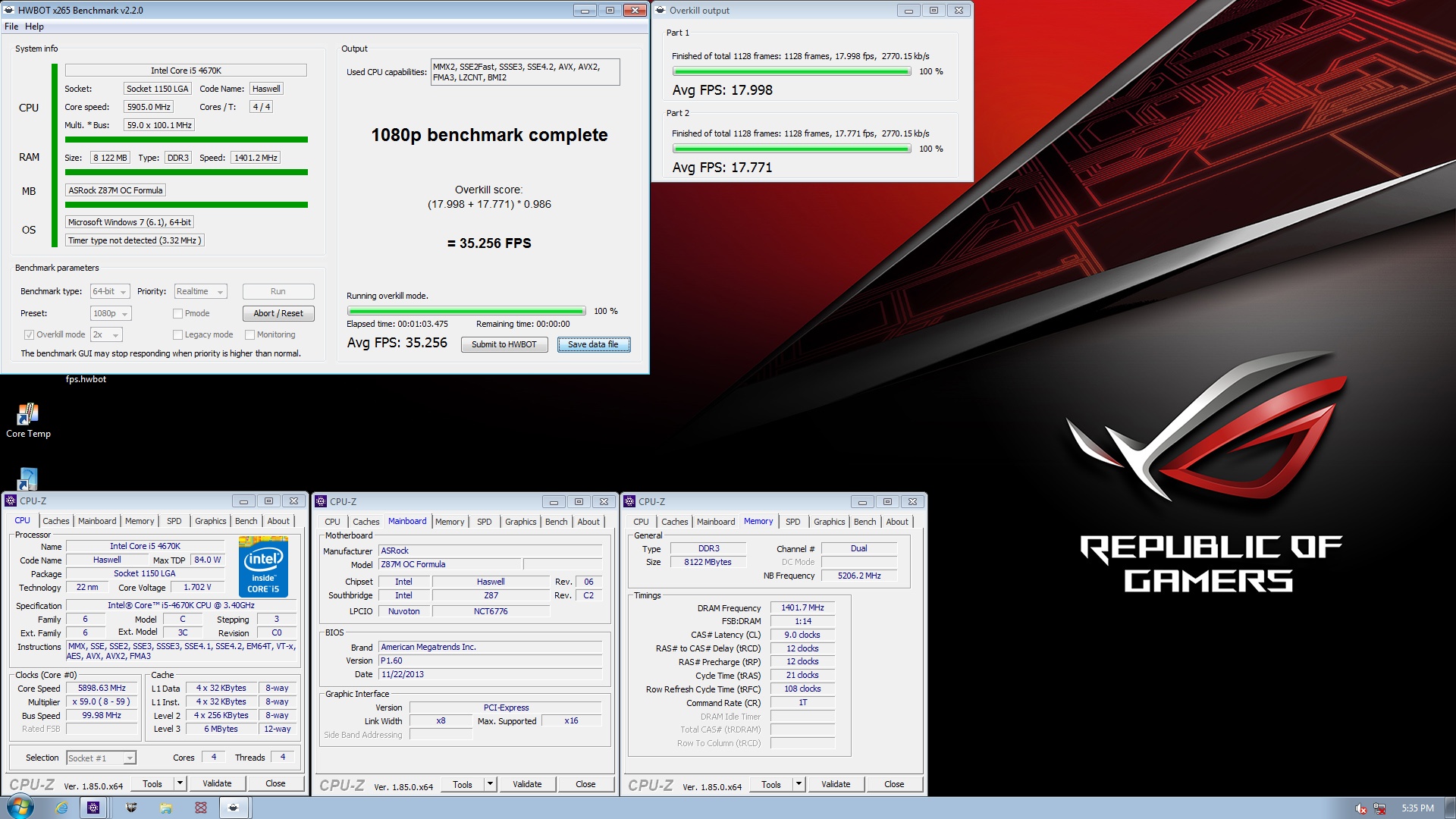Image resolution: width=1456 pixels, height=819 pixels.
Task: Open Windows Explorer folder icon in taskbar
Action: pyautogui.click(x=166, y=808)
